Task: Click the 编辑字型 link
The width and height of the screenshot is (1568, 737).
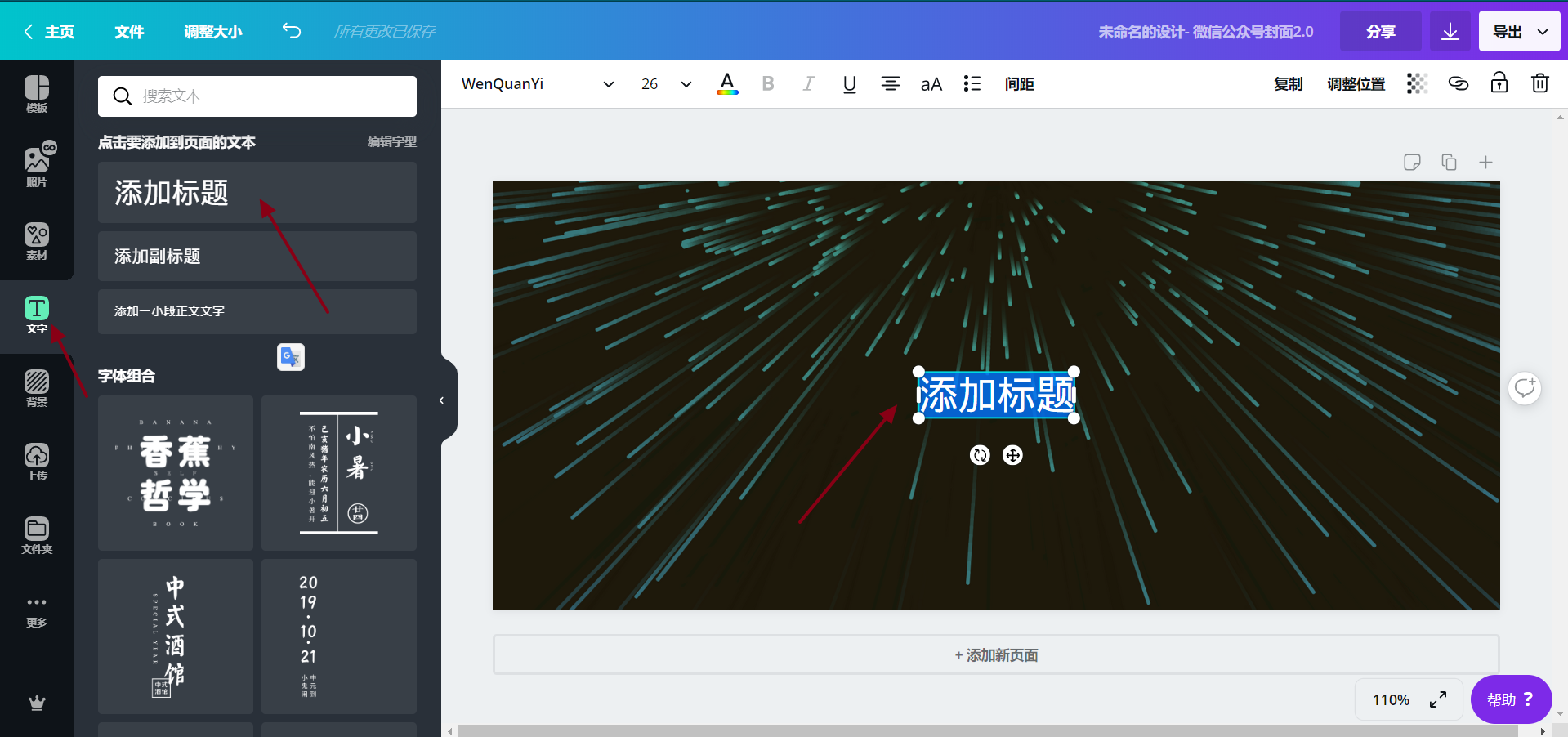Action: (x=391, y=141)
